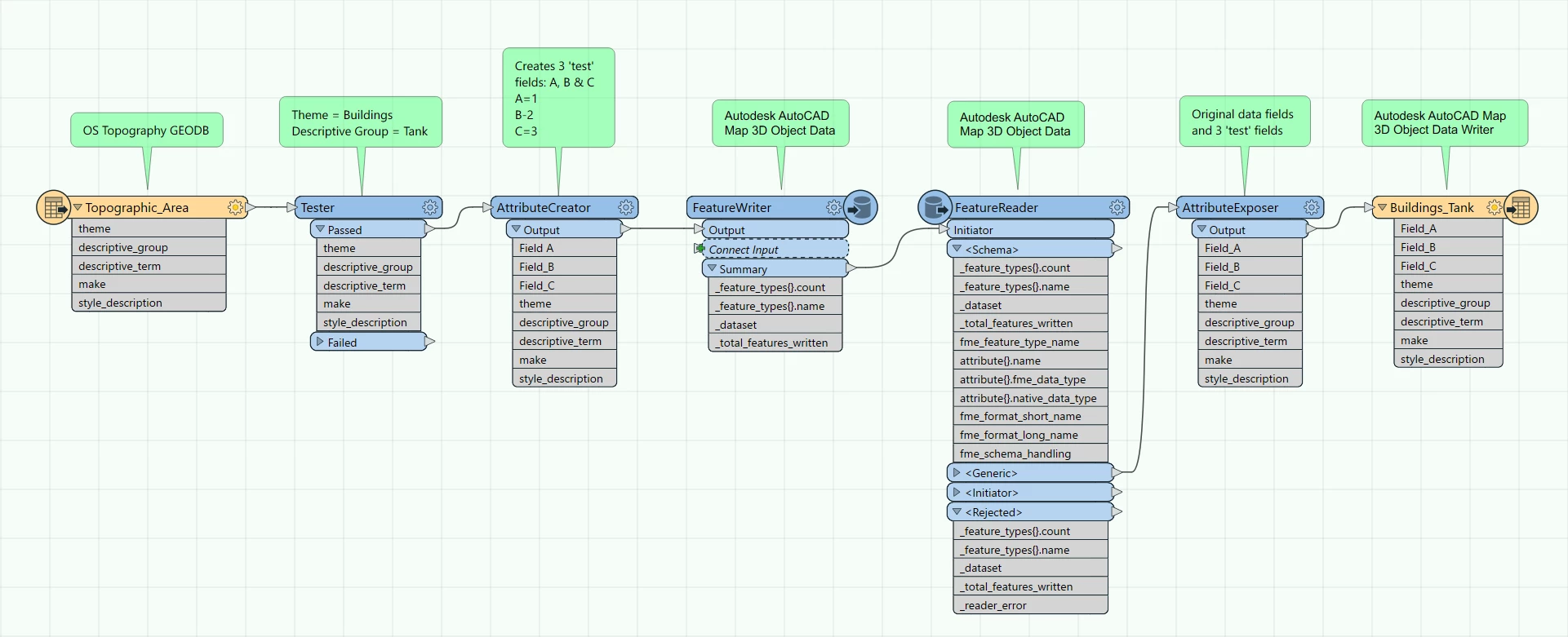The height and width of the screenshot is (637, 1568).
Task: Click FeatureReader Schema output port arrow
Action: (1117, 248)
